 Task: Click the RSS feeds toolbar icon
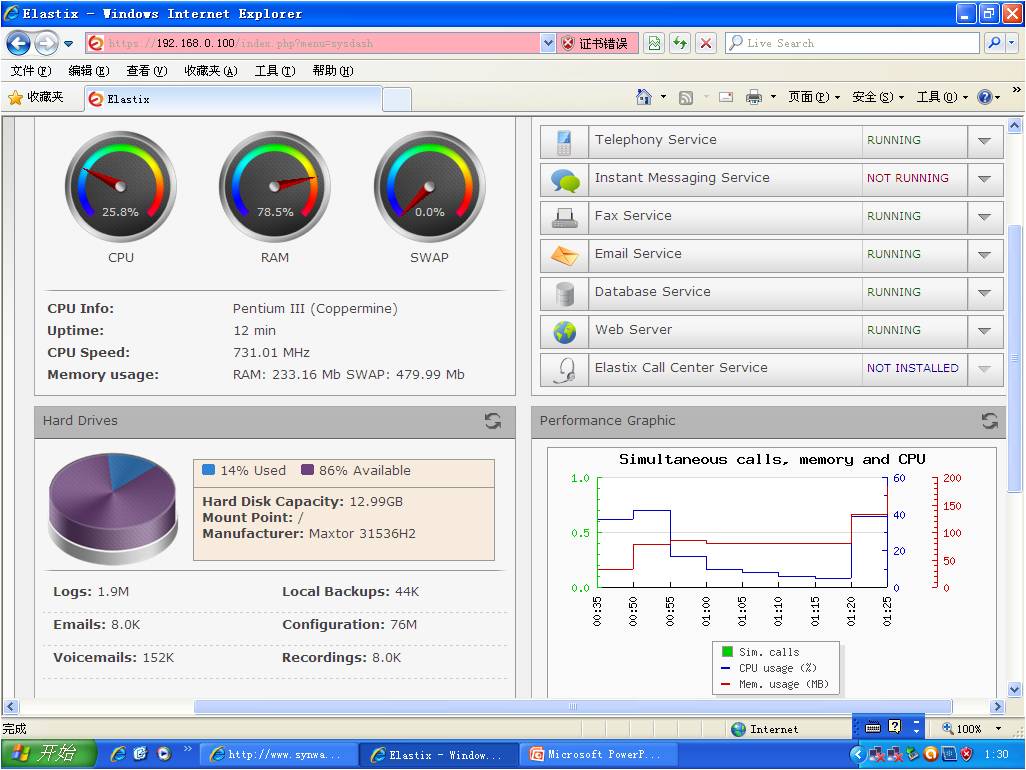(x=686, y=97)
